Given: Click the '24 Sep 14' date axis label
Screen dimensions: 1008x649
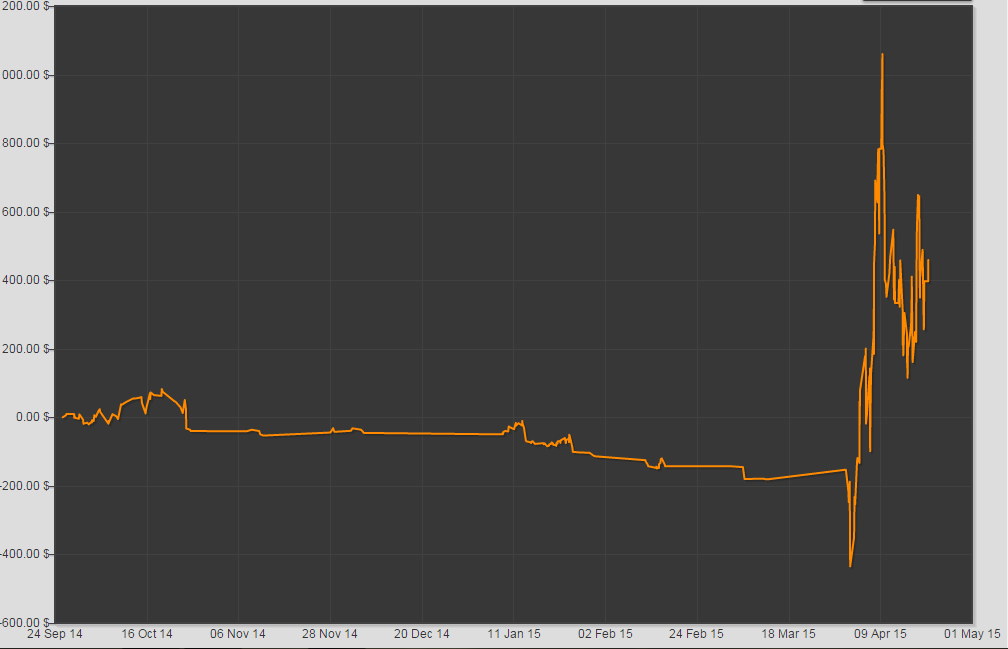Looking at the screenshot, I should (55, 634).
